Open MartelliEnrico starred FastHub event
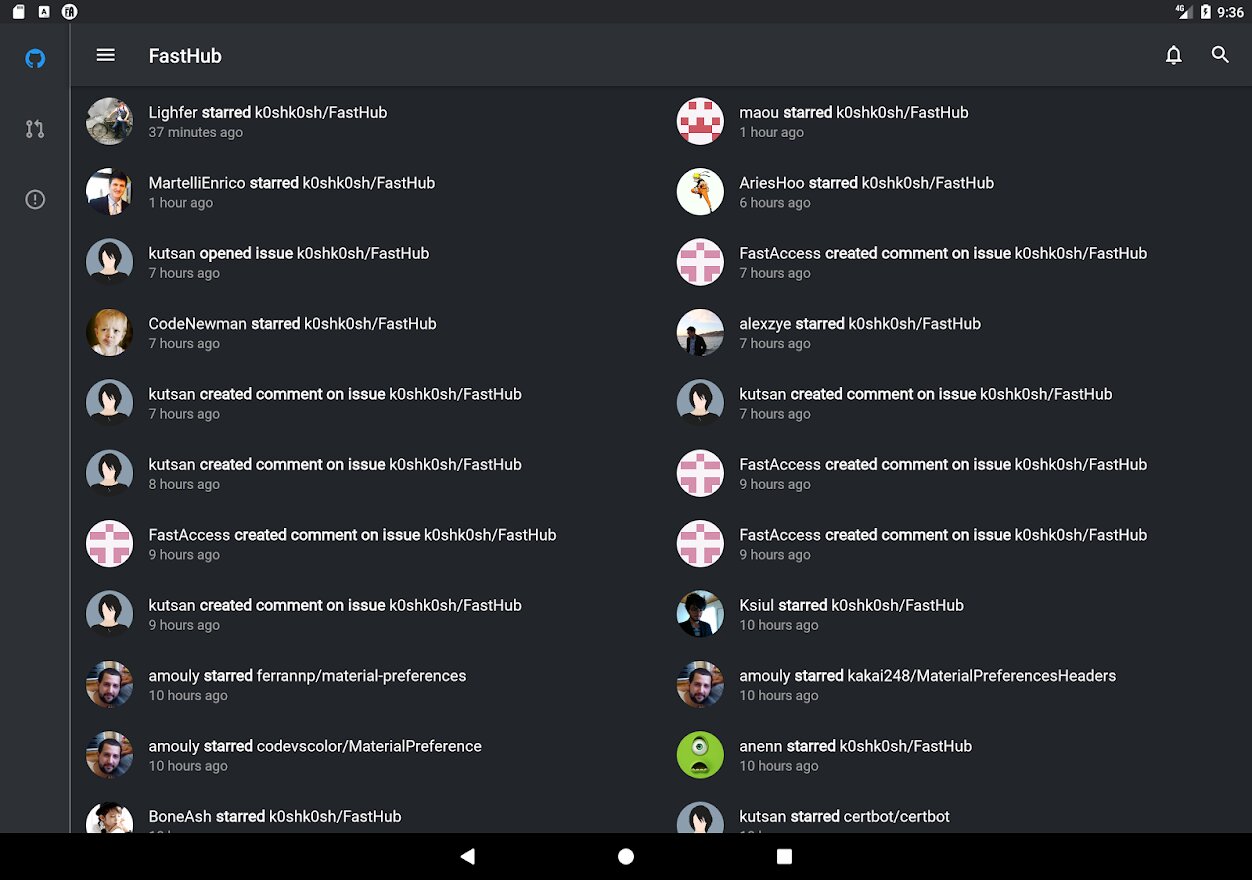Screen dimensions: 1252x880 point(371,192)
